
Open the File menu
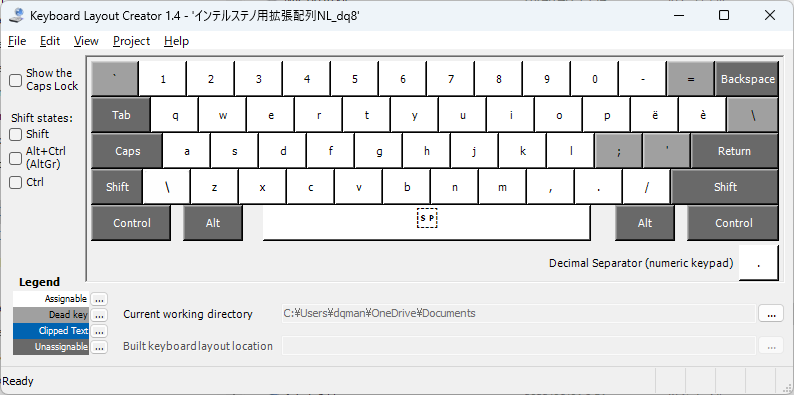(17, 41)
